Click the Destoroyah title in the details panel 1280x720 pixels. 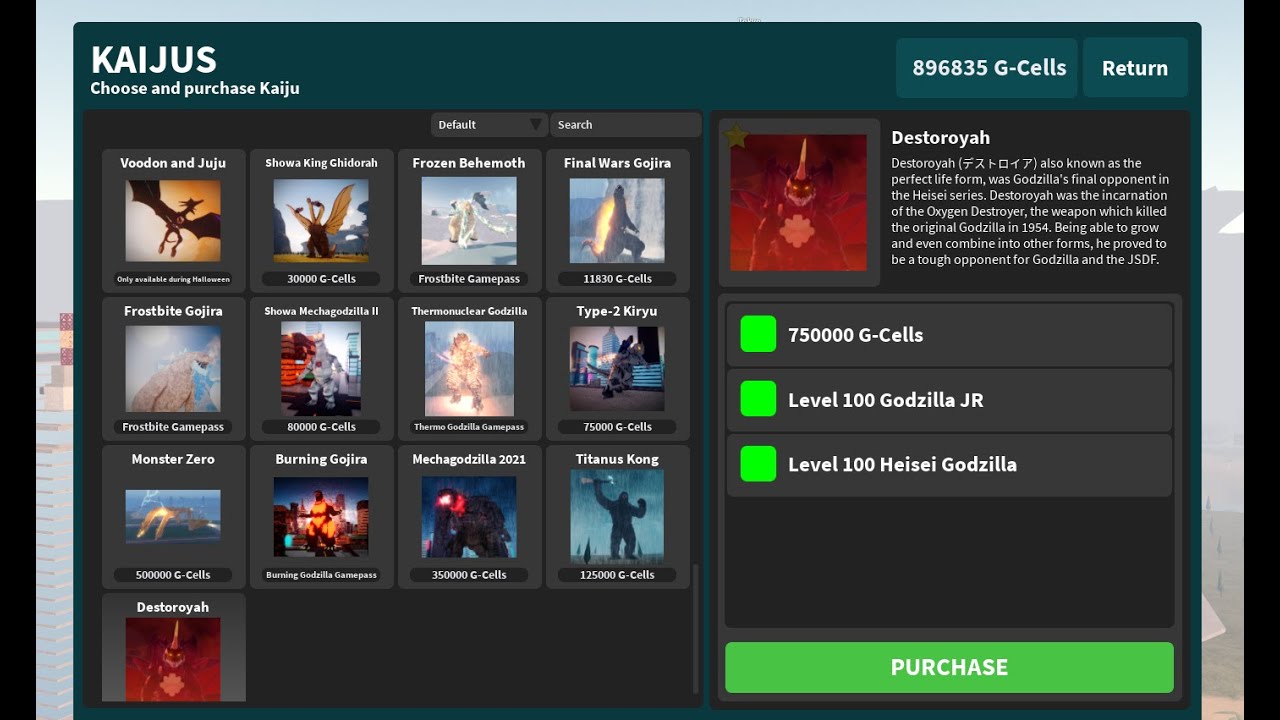[x=940, y=138]
